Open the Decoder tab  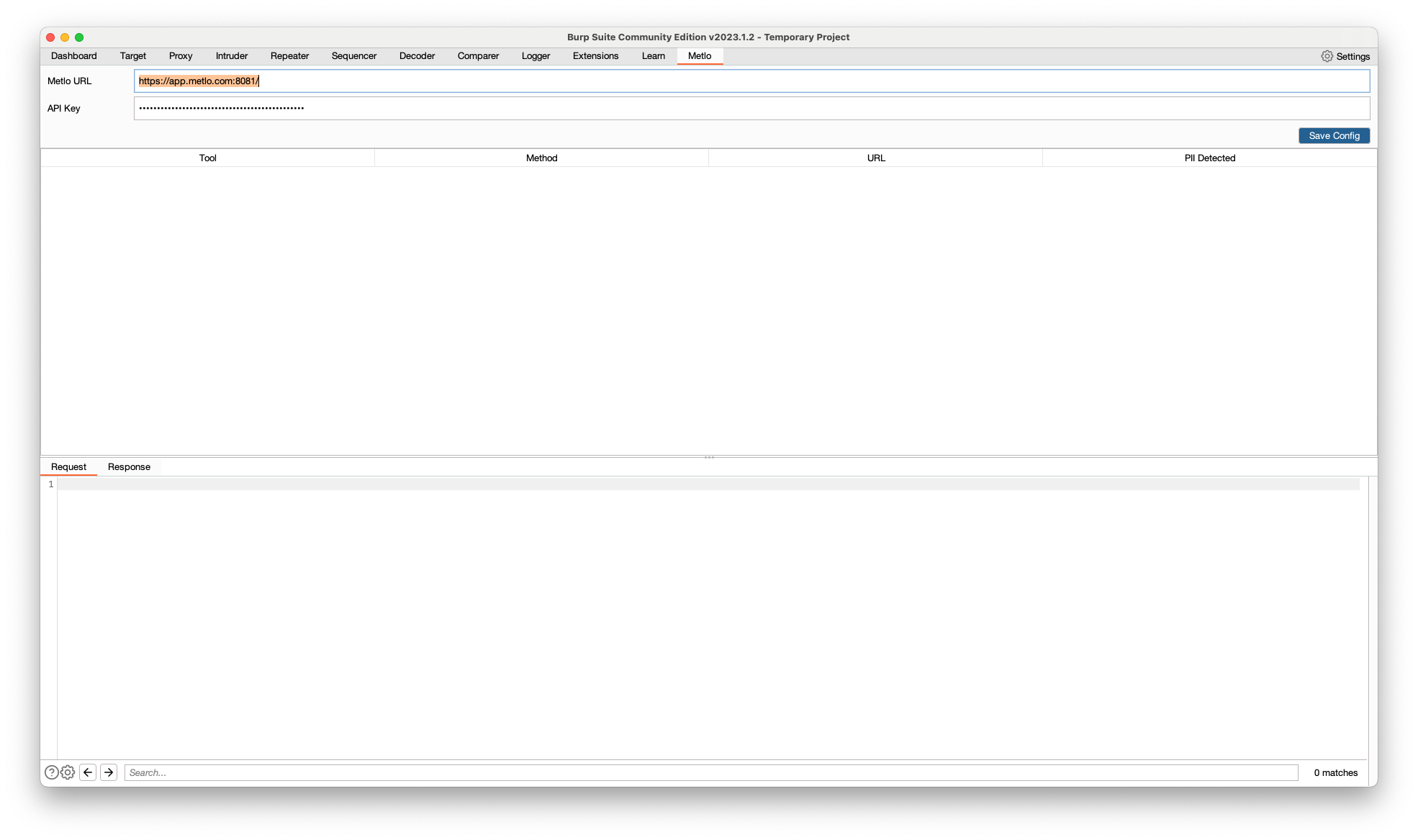click(x=417, y=55)
